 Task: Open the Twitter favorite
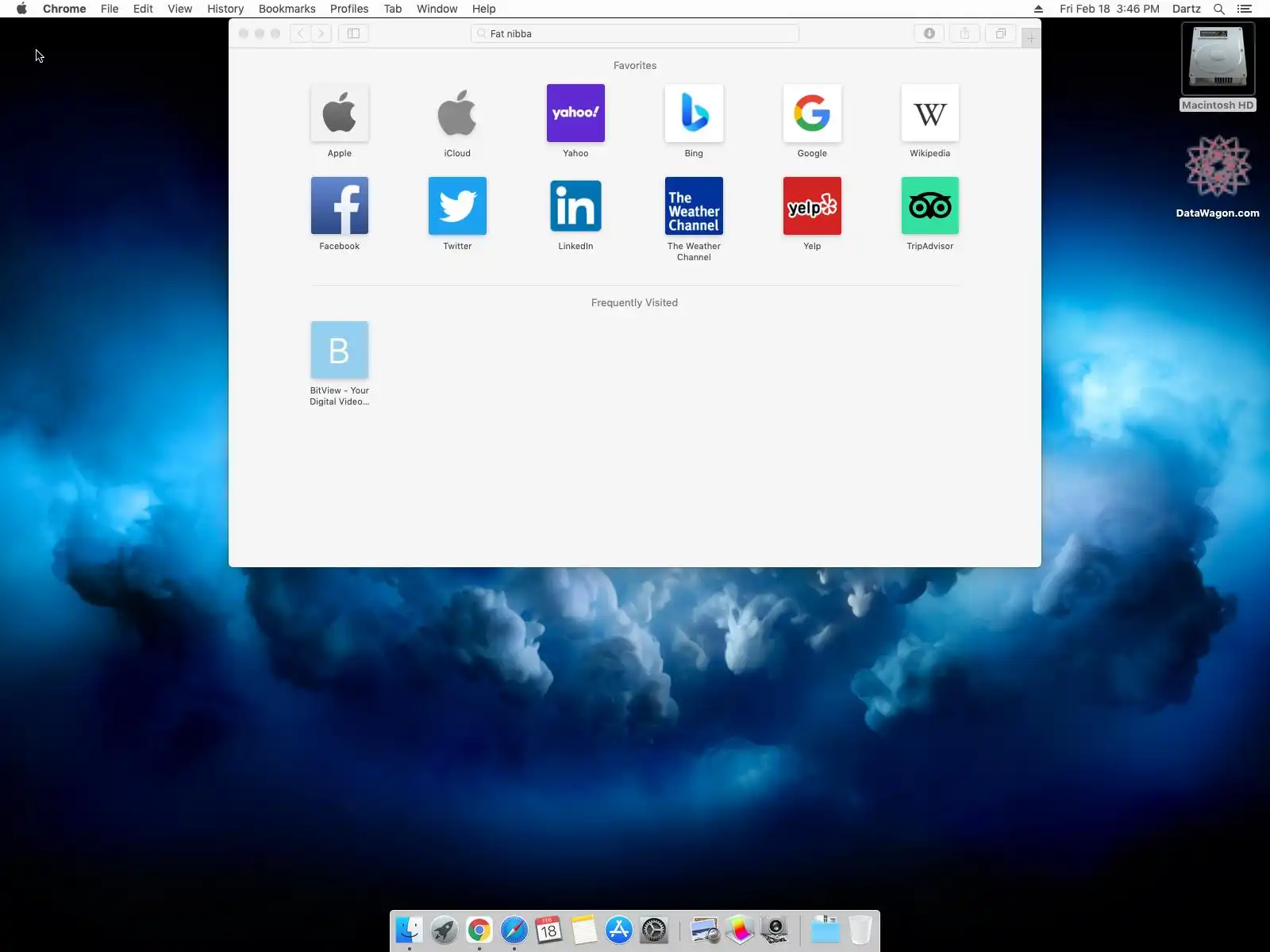(457, 206)
